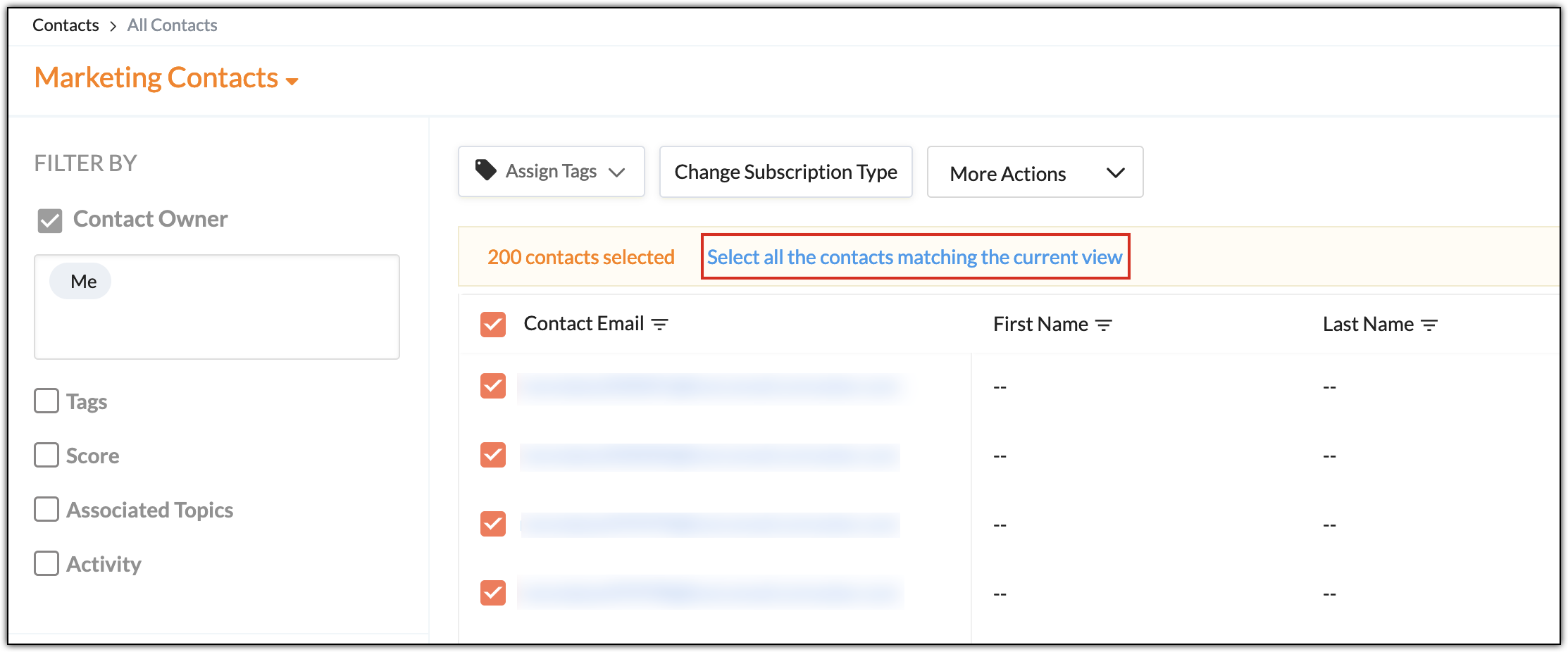Click the First Name column filter icon

click(x=1104, y=325)
